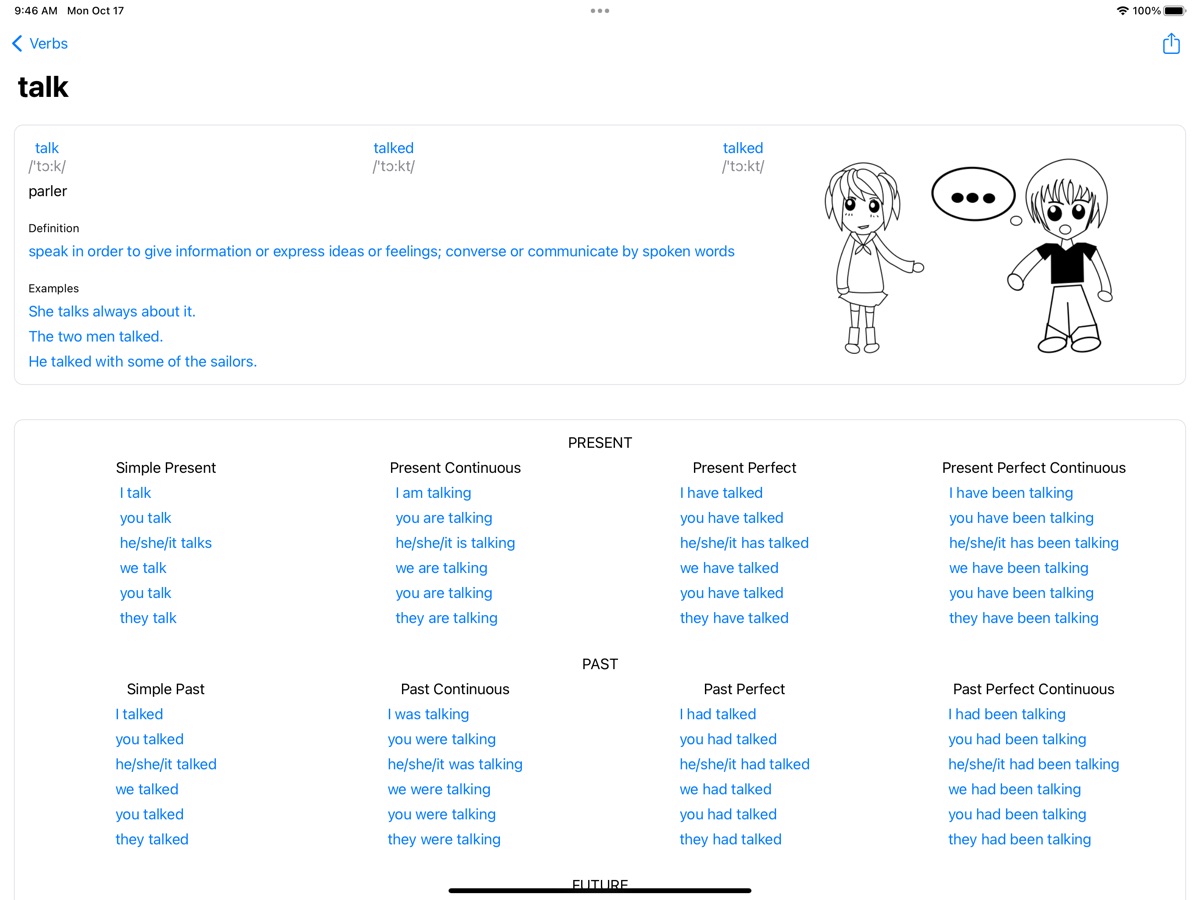The height and width of the screenshot is (900, 1200).
Task: Select example 'The two men talked.'
Action: [x=96, y=336]
